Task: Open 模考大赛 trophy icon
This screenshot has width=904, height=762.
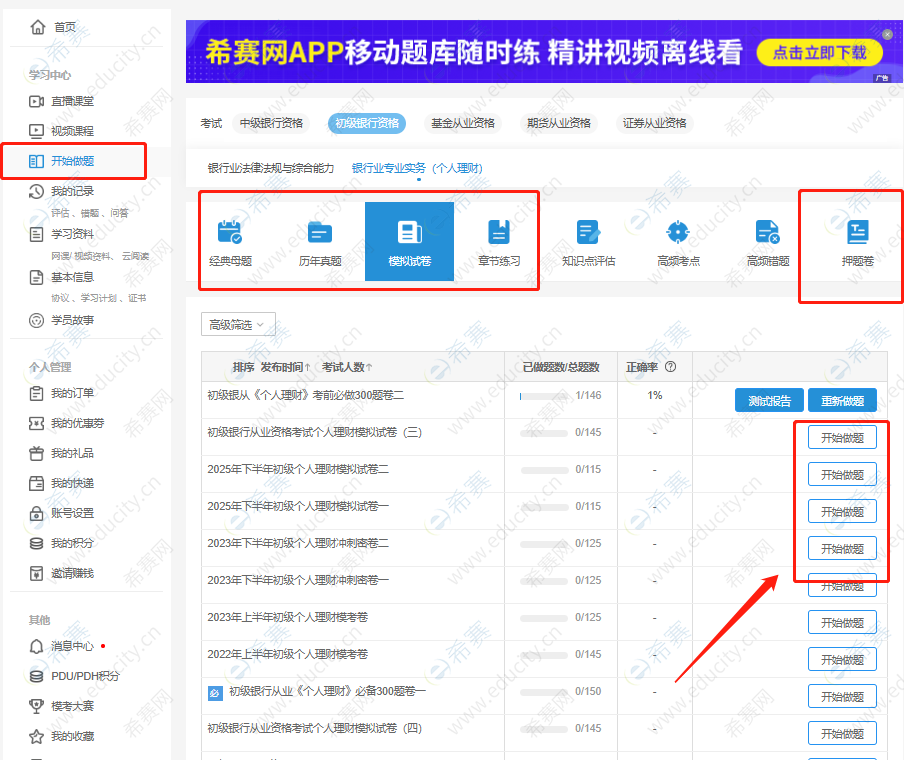Action: pyautogui.click(x=36, y=707)
